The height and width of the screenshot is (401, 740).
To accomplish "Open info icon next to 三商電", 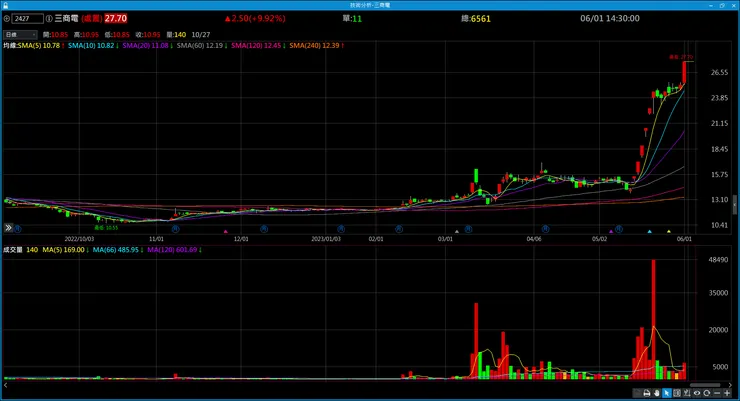I will point(49,19).
